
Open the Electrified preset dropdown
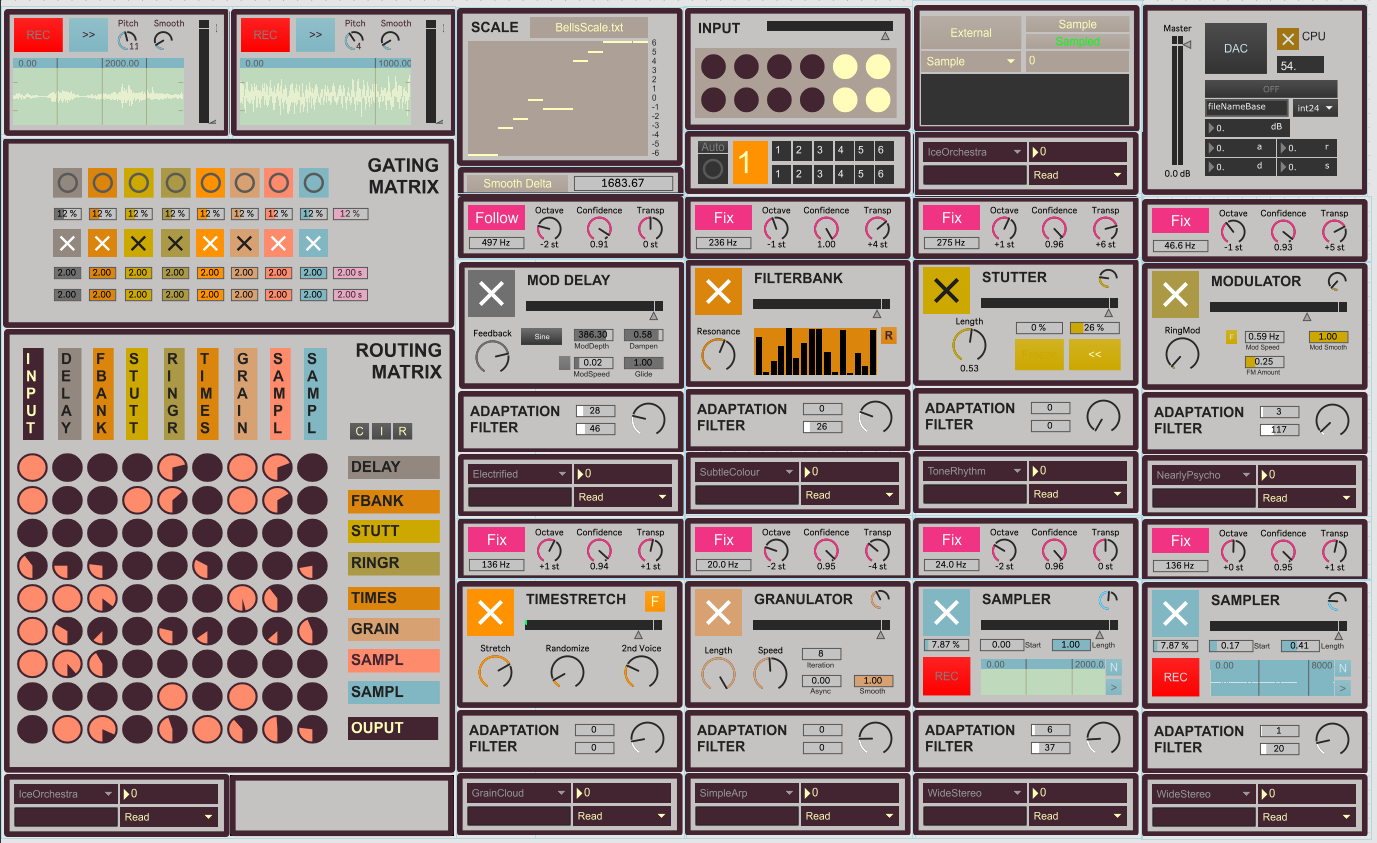[x=519, y=474]
